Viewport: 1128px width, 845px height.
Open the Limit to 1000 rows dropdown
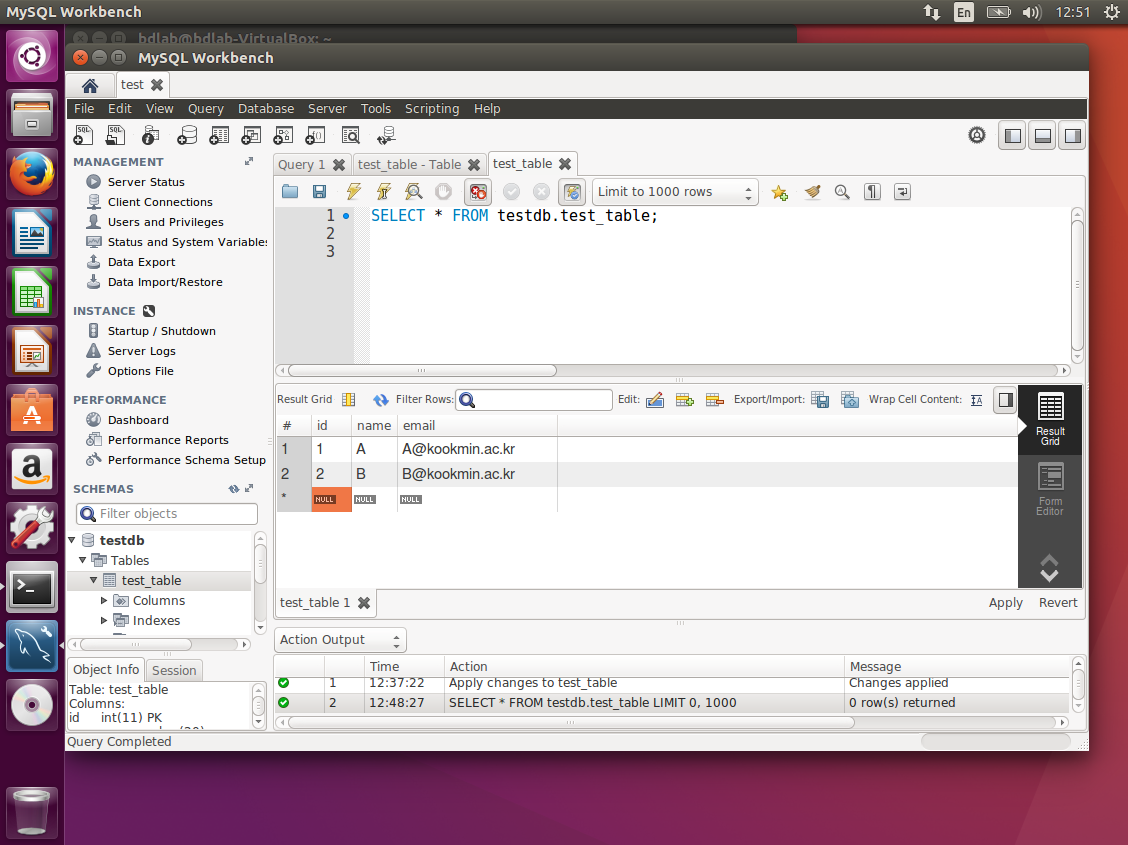point(675,192)
